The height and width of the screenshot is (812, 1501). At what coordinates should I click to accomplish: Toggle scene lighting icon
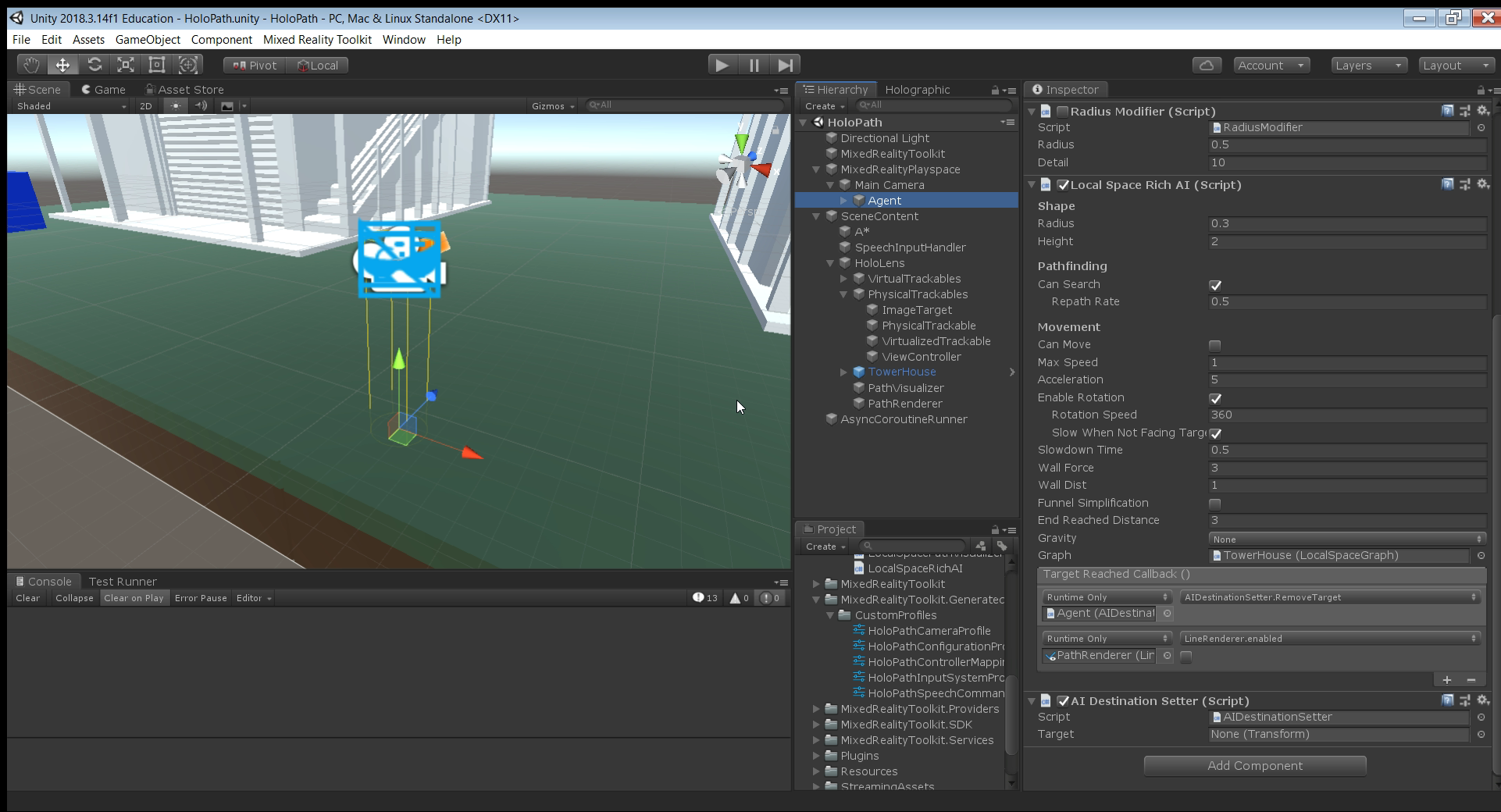point(176,106)
